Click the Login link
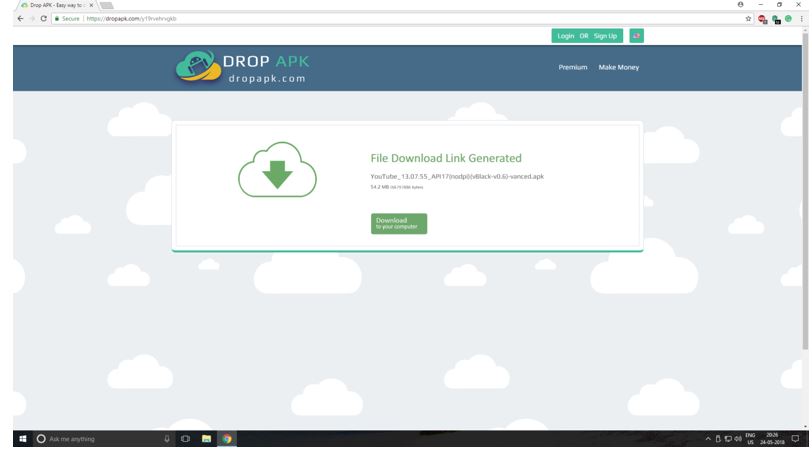Viewport: 812px width, 455px height. (x=566, y=36)
